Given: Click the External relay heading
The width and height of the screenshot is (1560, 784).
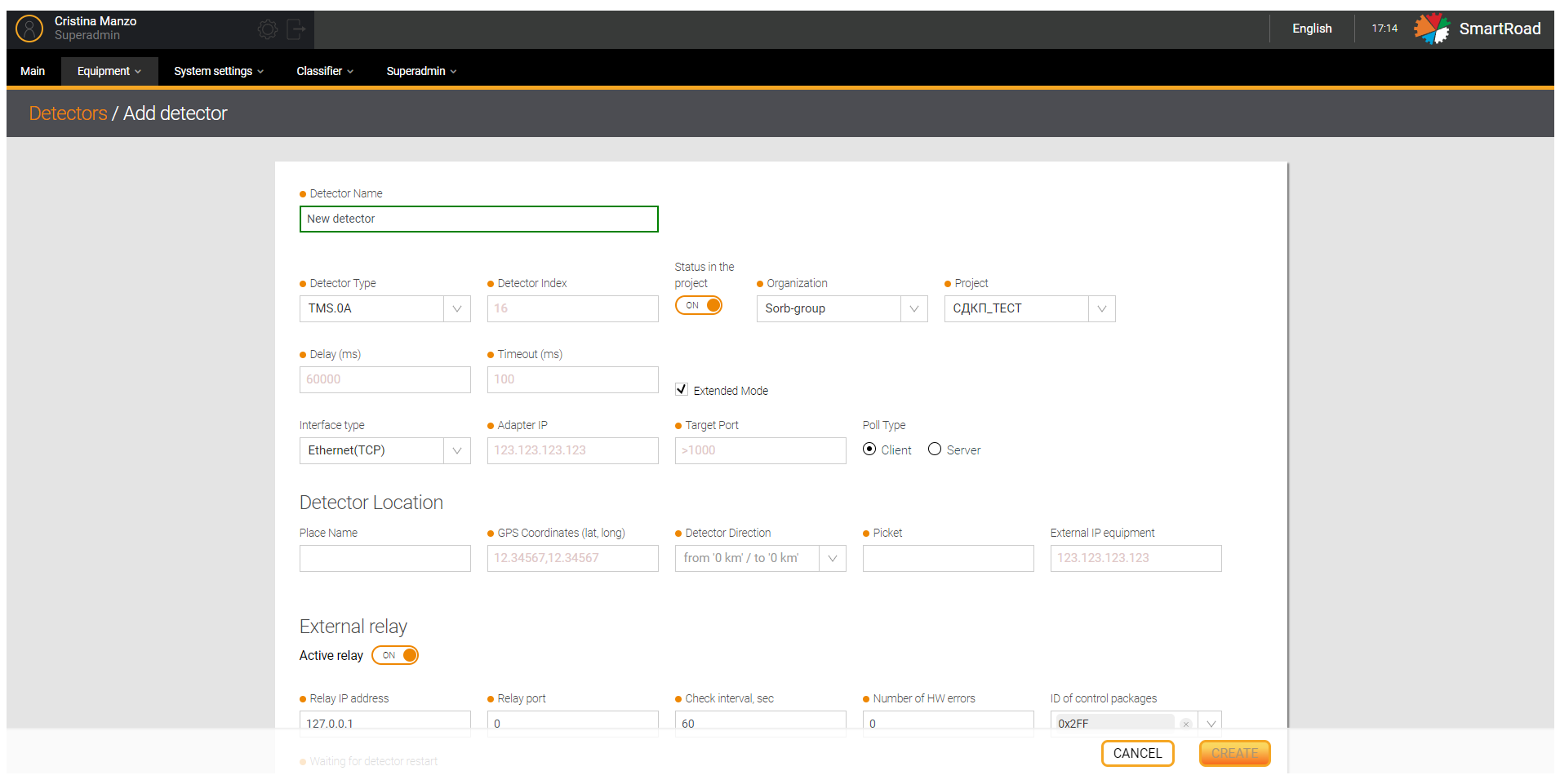Looking at the screenshot, I should tap(353, 627).
